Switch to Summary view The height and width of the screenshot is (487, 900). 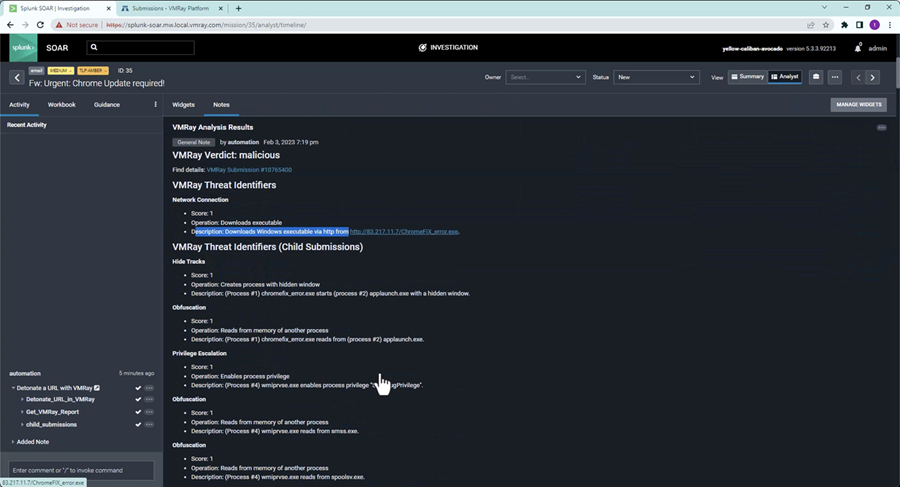coord(747,76)
